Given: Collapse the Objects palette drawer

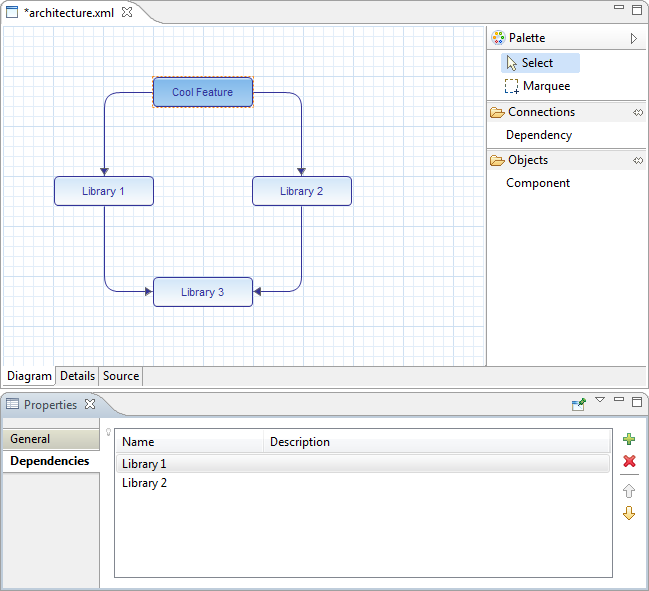Looking at the screenshot, I should (x=638, y=160).
